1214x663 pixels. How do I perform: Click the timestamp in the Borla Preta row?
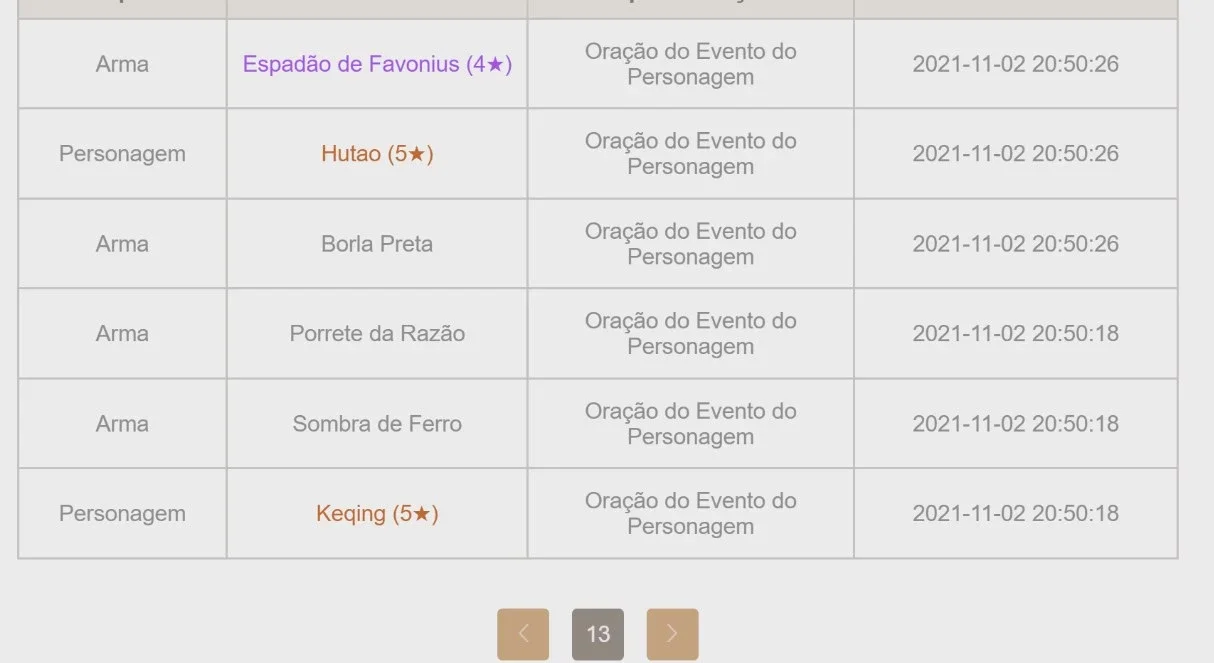[1015, 244]
